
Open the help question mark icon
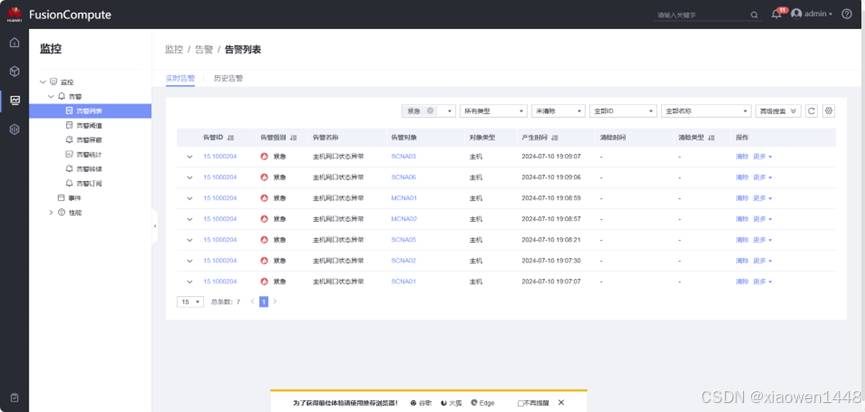pyautogui.click(x=847, y=14)
